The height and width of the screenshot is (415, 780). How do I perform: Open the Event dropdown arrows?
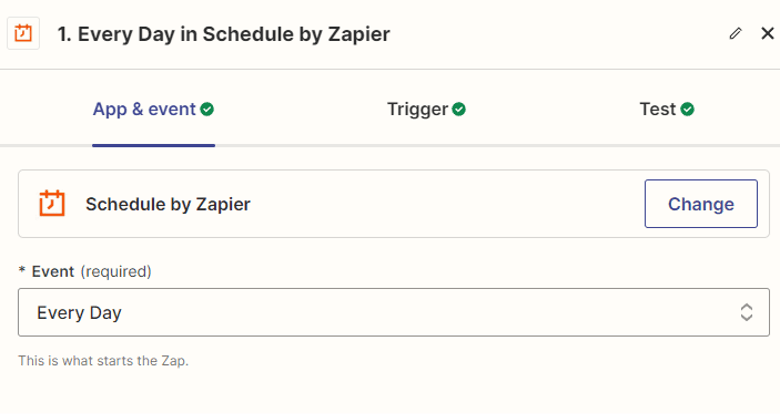pos(746,312)
